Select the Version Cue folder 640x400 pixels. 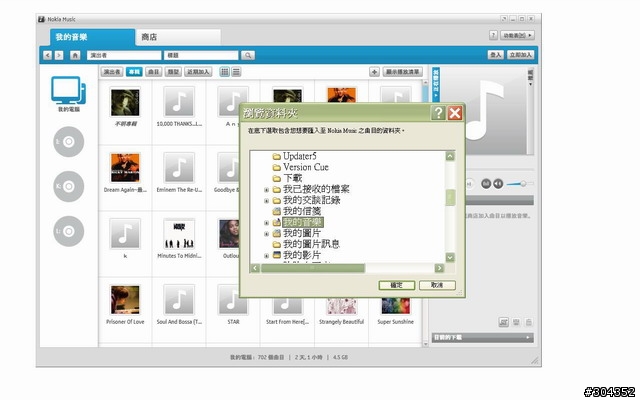click(x=300, y=167)
